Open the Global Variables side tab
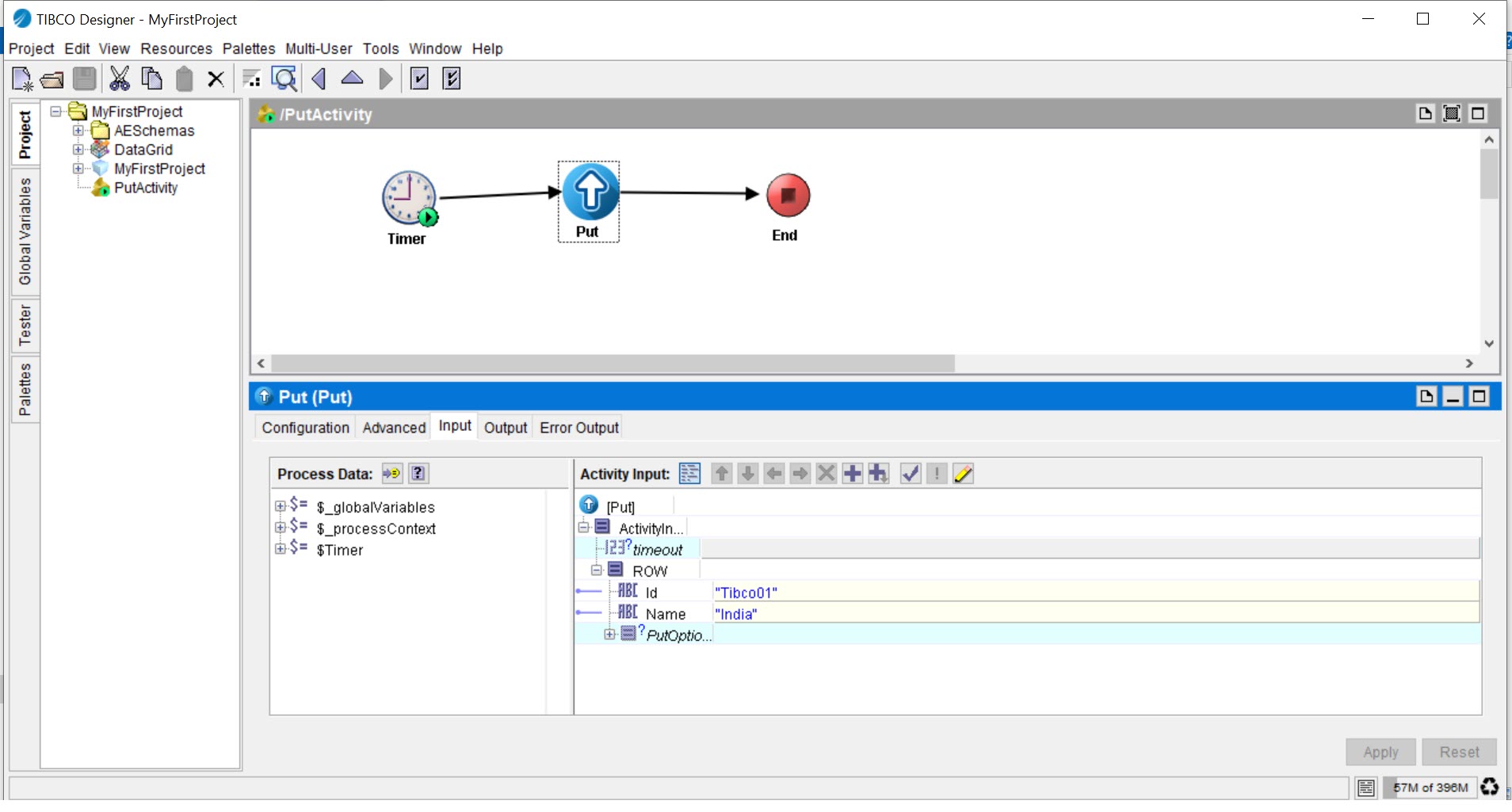The height and width of the screenshot is (812, 1512). 25,231
